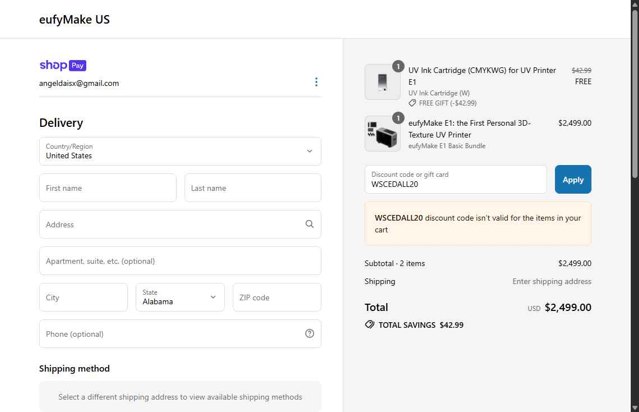Viewport: 639px width, 412px height.
Task: Click the Delivery heading
Action: (x=61, y=123)
